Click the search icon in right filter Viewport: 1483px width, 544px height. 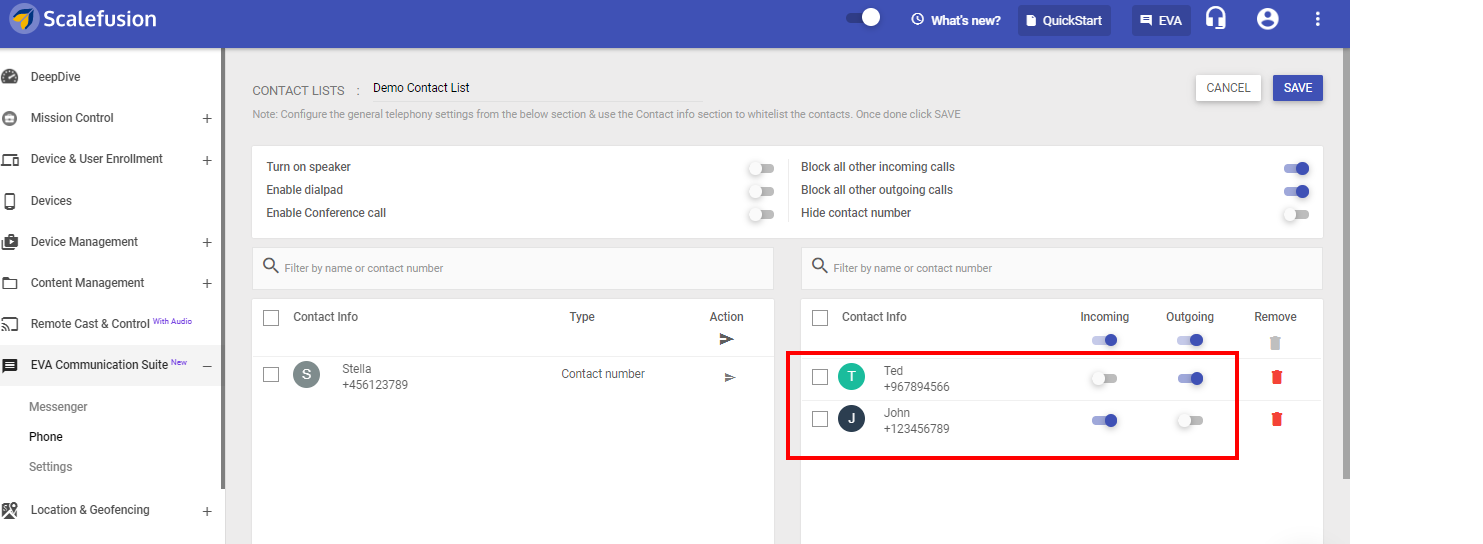point(819,266)
